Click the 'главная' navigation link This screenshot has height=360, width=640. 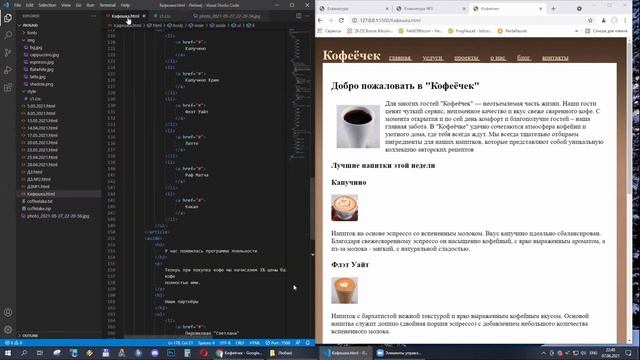(x=400, y=58)
